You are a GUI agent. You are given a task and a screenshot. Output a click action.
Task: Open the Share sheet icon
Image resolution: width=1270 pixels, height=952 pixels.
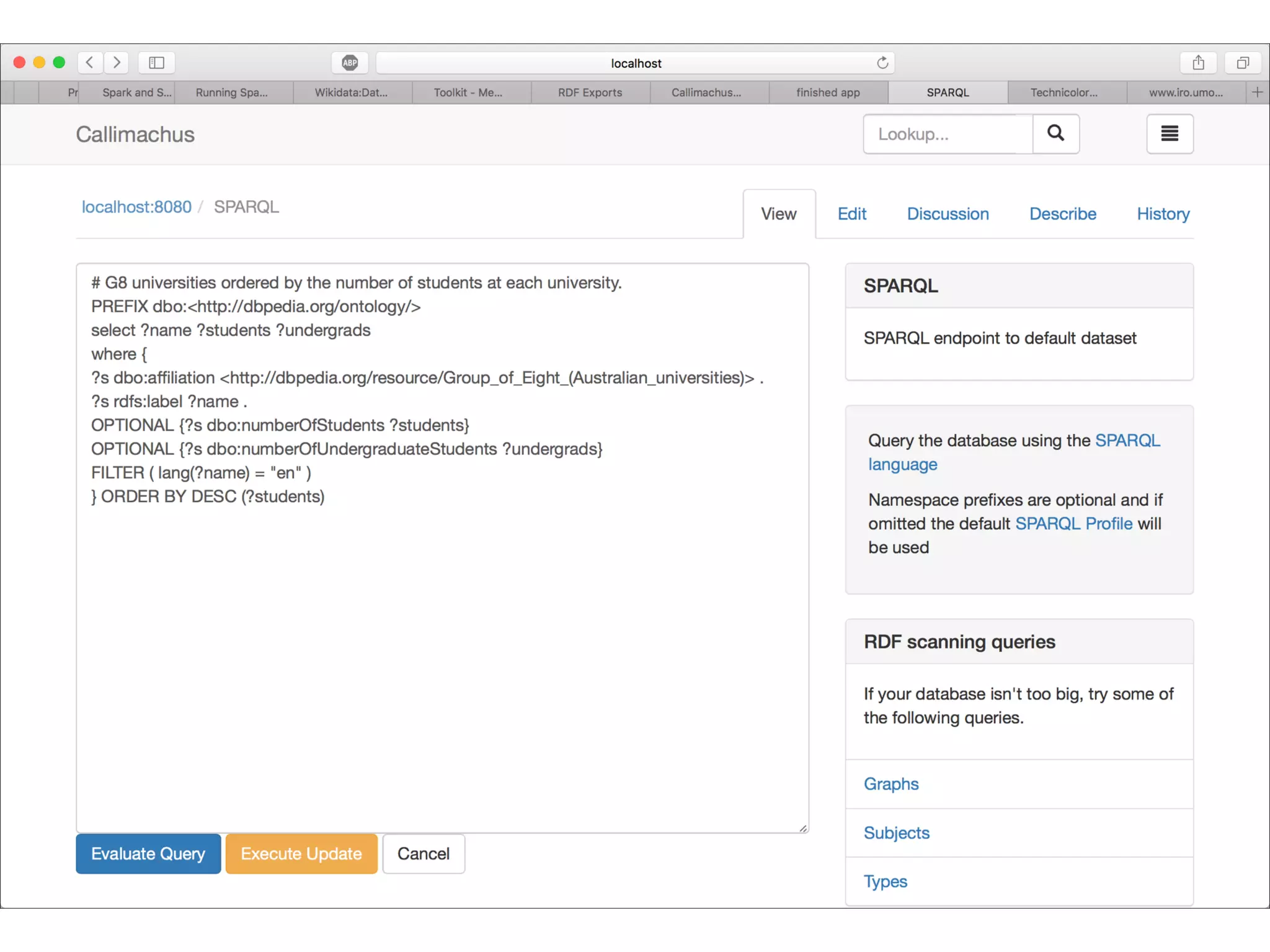coord(1198,63)
